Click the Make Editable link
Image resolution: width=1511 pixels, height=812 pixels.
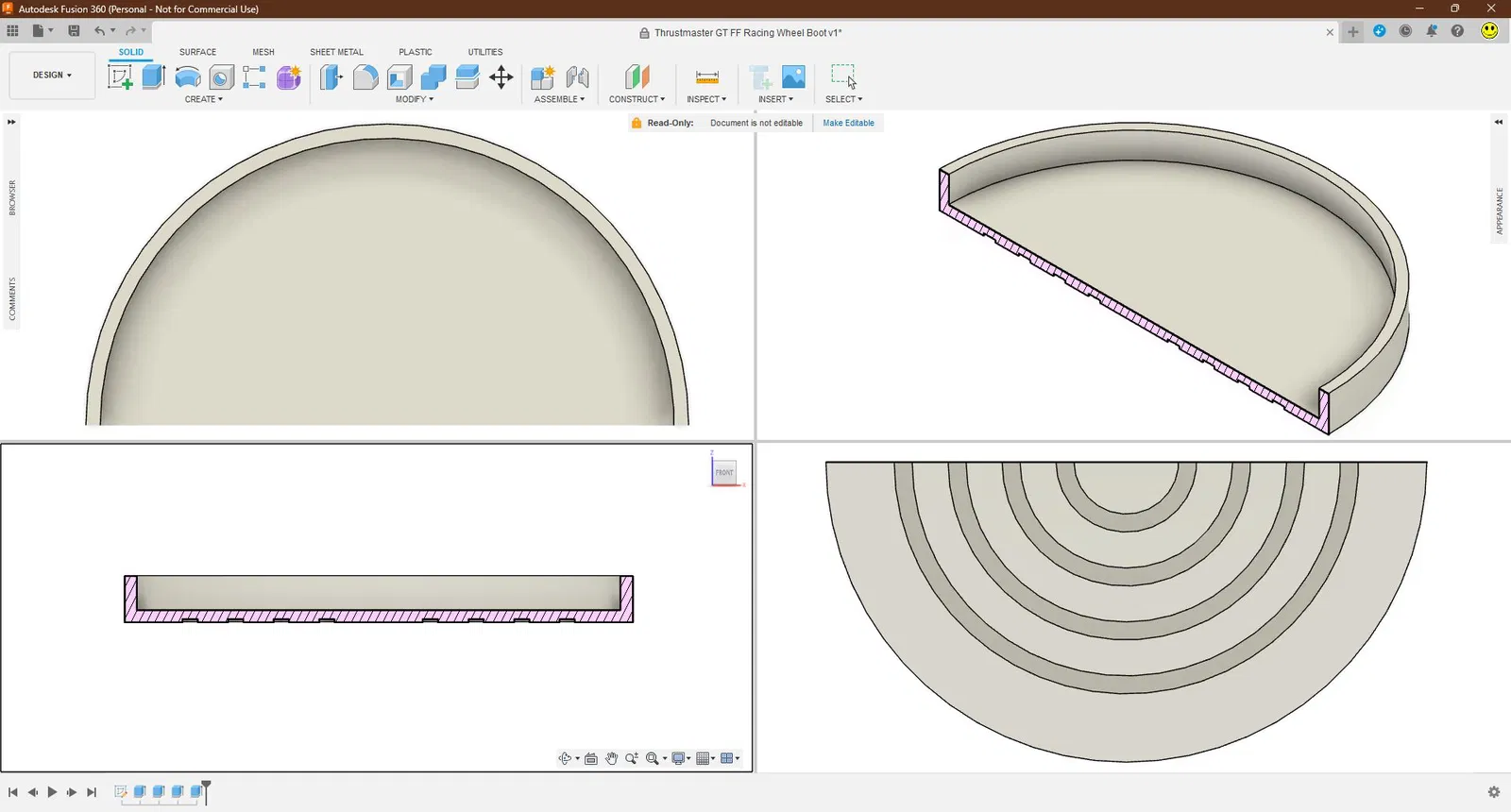coord(848,123)
